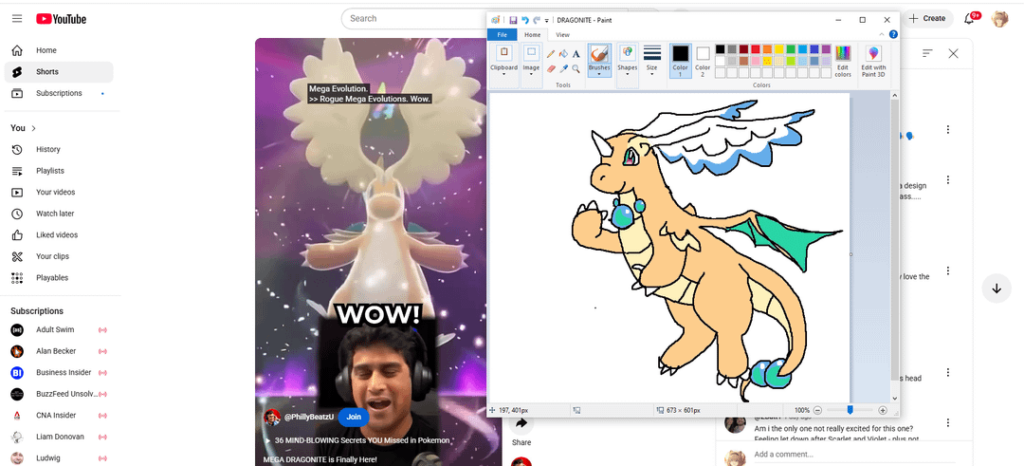Go to next Short with down arrow

[x=997, y=288]
